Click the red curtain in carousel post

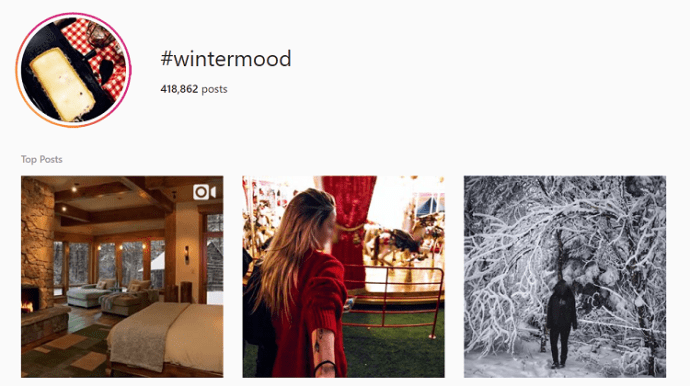[350, 224]
